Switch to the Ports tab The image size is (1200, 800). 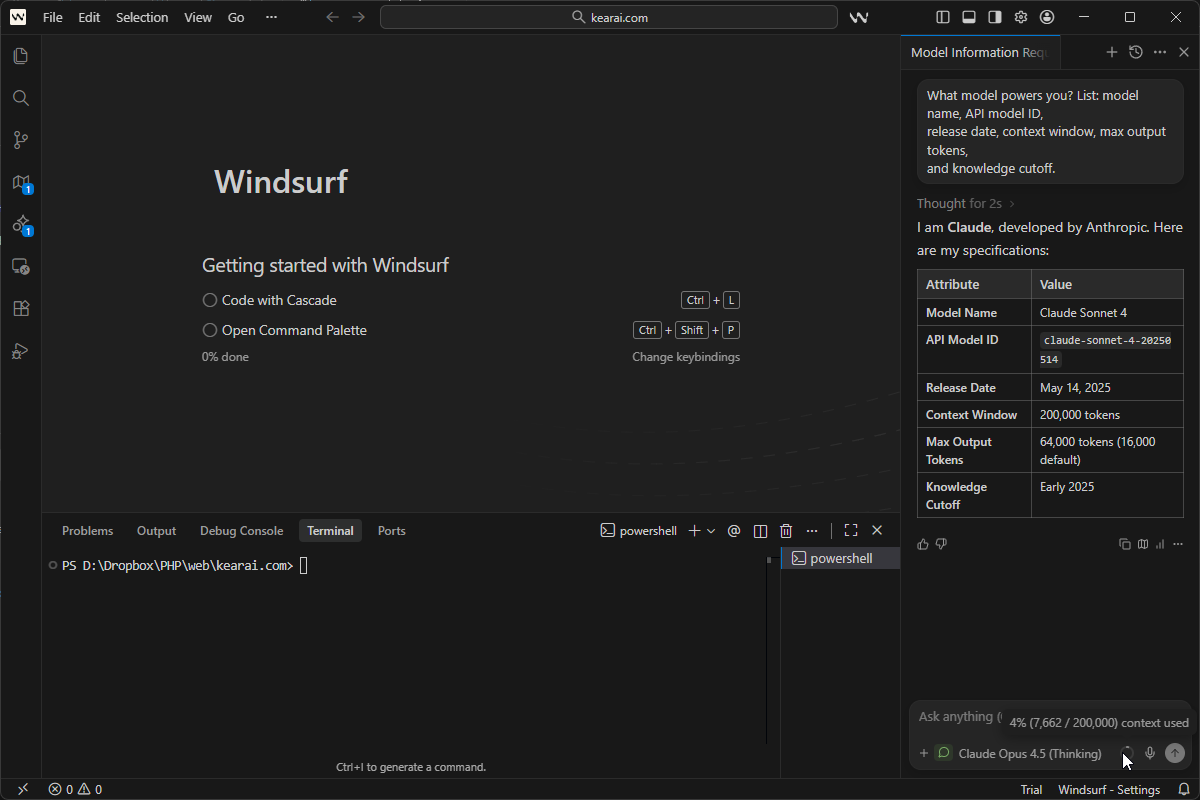point(391,531)
